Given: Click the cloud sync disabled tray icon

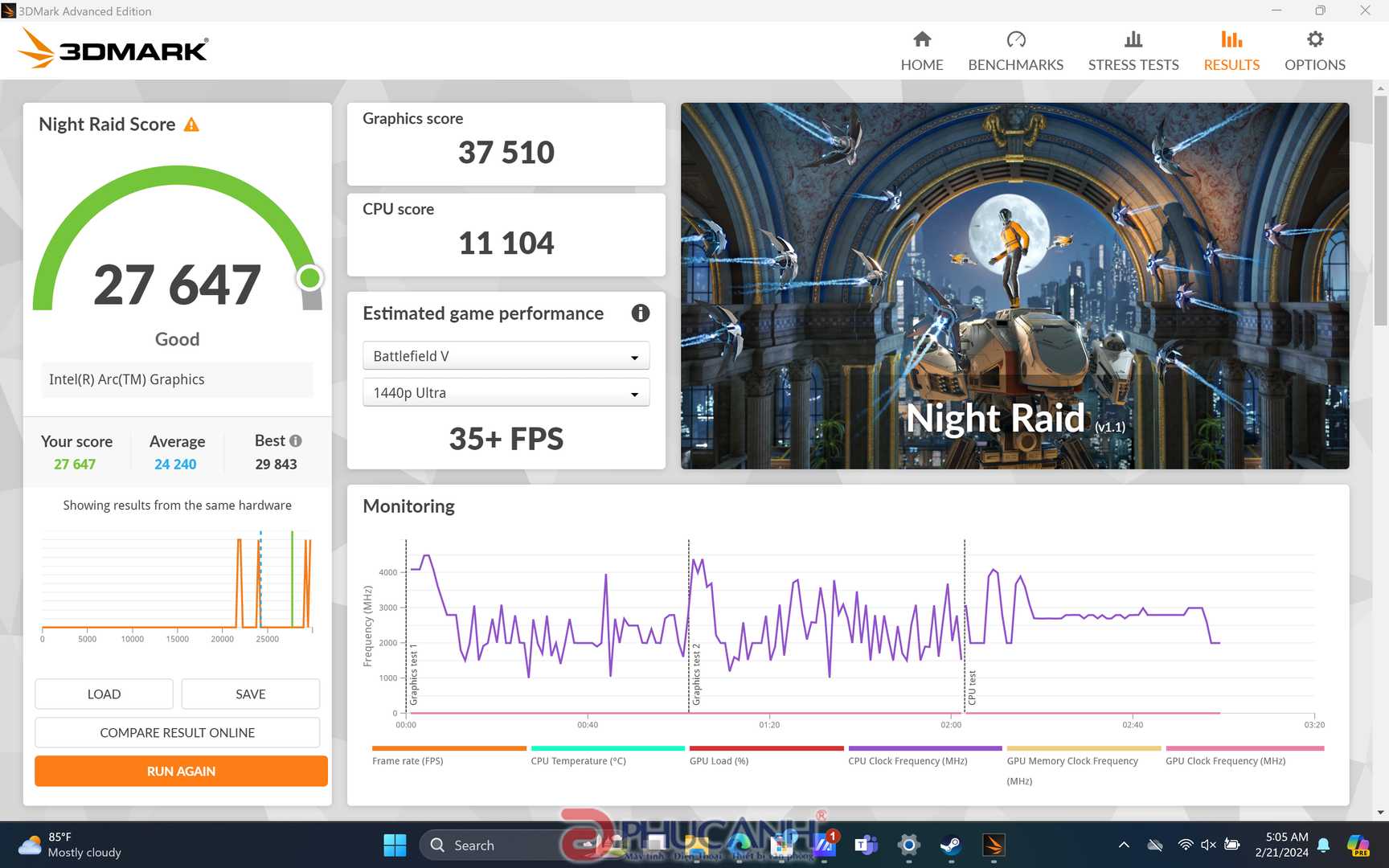Looking at the screenshot, I should [x=1155, y=845].
